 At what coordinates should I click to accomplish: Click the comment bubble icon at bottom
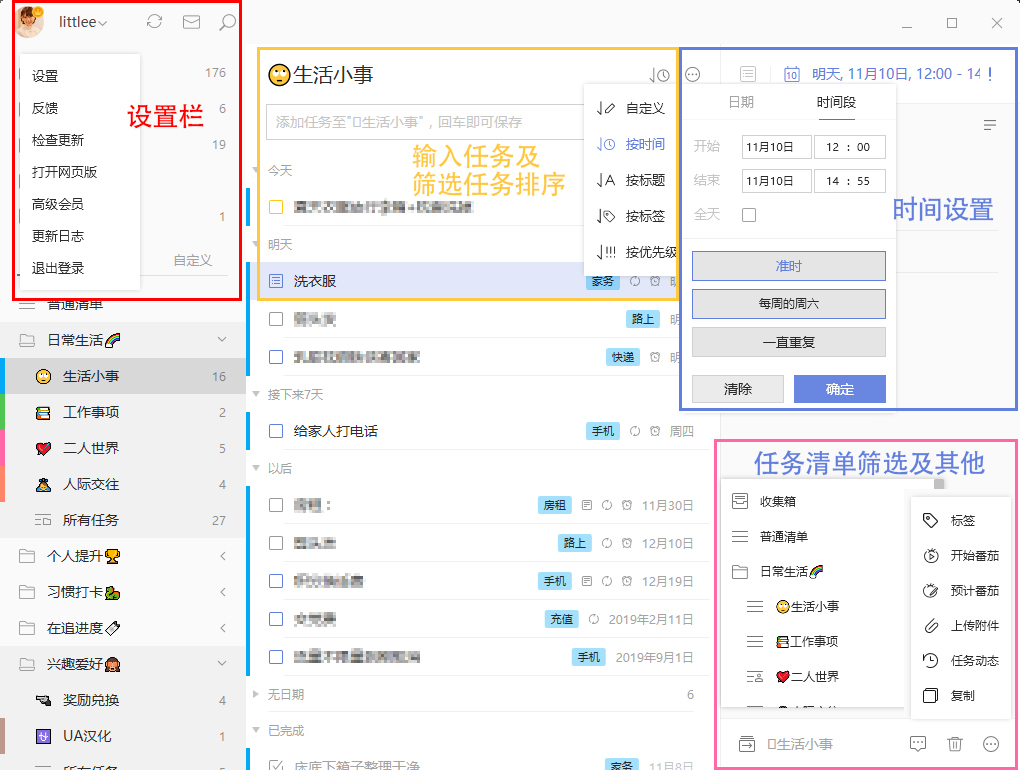[917, 744]
